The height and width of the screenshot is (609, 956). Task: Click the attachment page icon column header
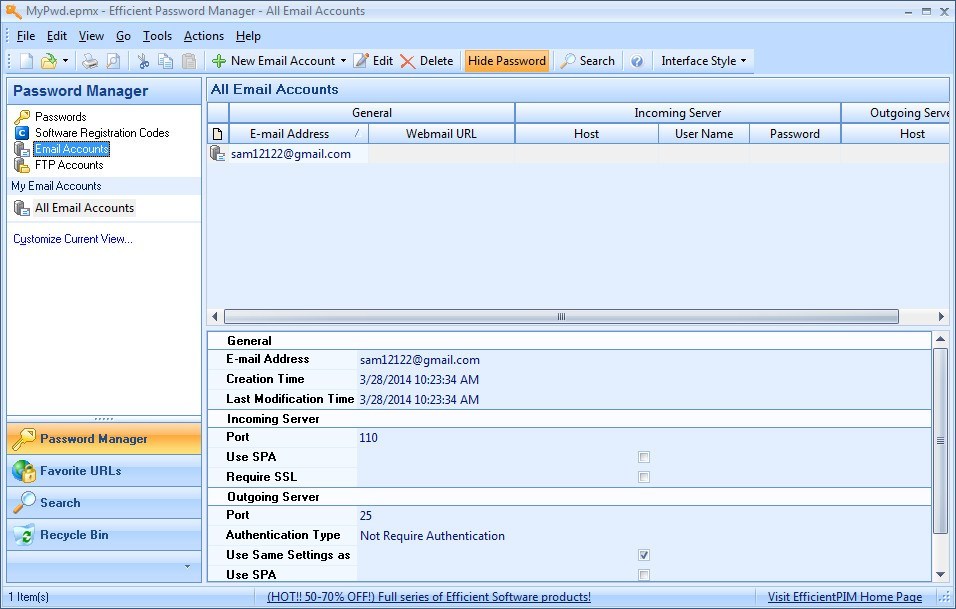[x=218, y=134]
